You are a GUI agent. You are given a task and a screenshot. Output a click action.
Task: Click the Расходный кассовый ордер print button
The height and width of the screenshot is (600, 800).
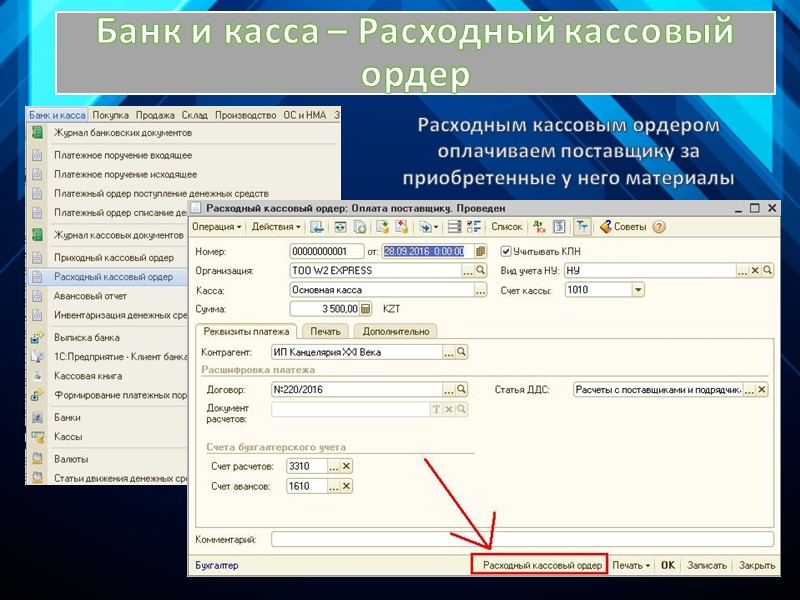539,565
